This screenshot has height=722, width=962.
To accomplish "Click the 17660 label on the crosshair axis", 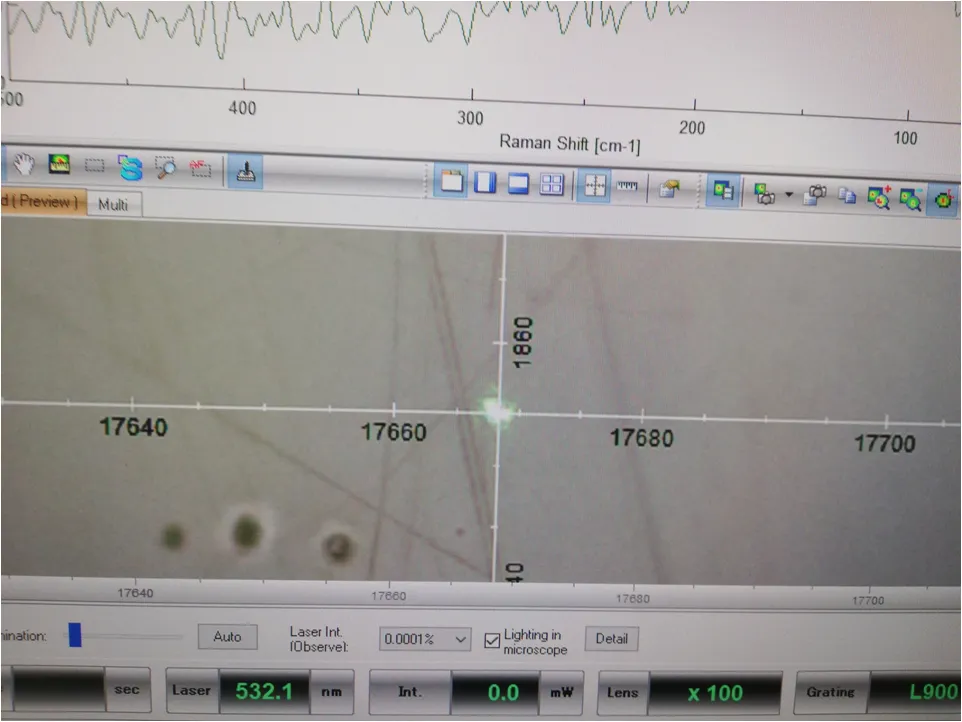I will pos(393,432).
